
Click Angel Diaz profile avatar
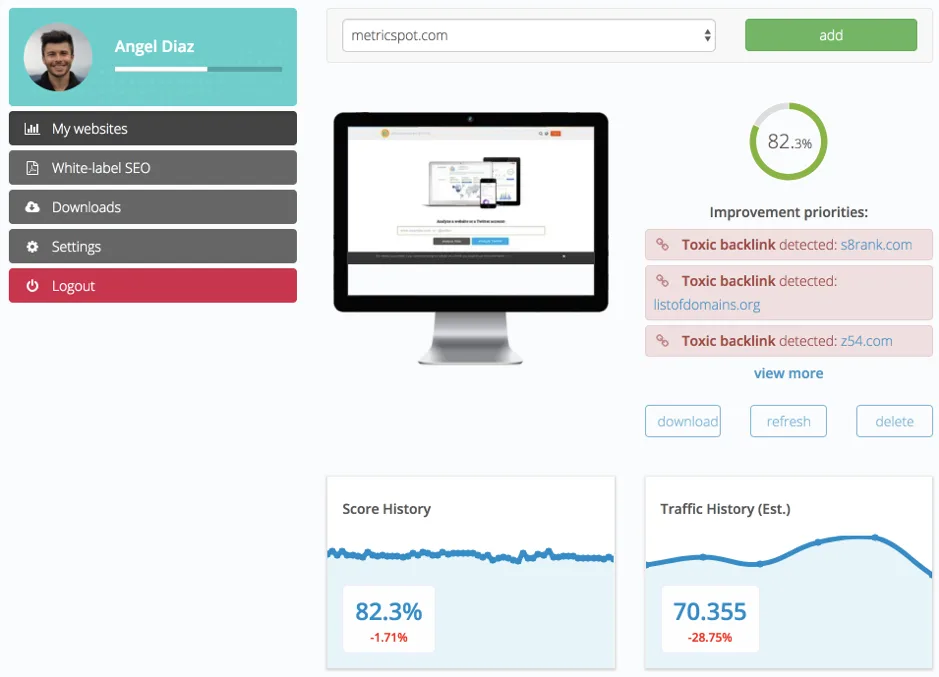pyautogui.click(x=57, y=57)
